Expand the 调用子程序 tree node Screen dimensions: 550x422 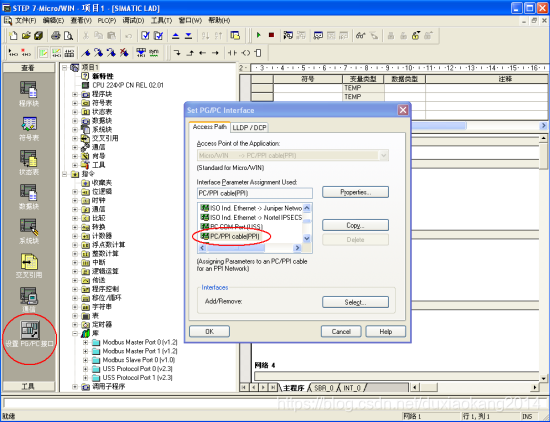point(75,387)
